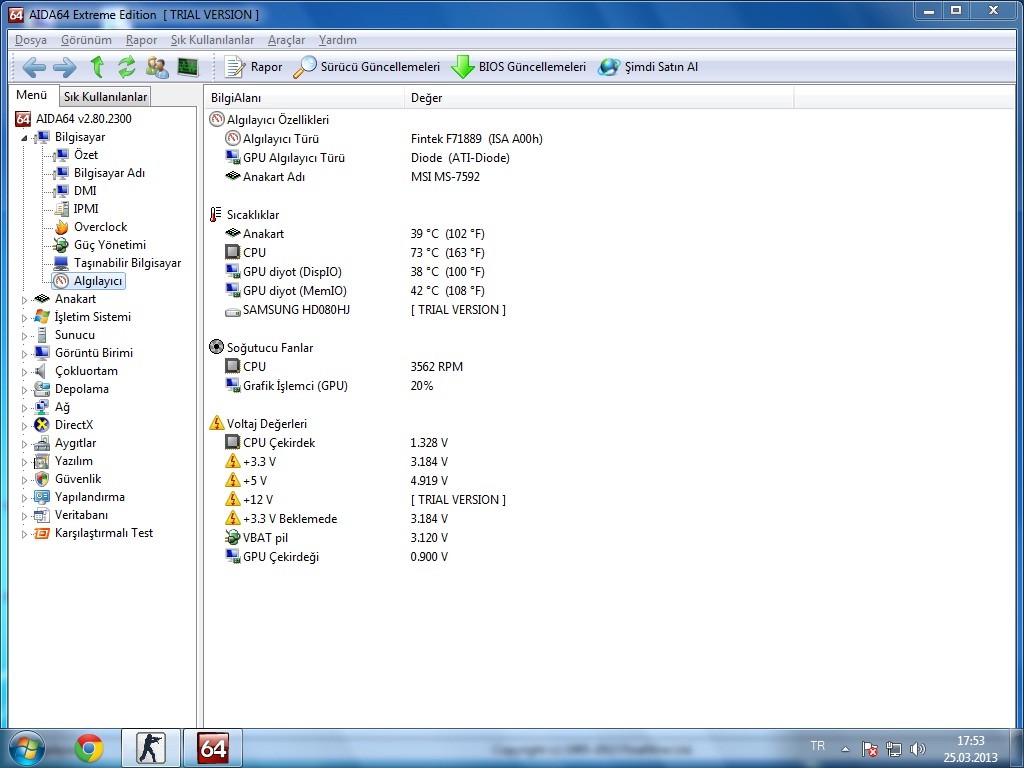The image size is (1024, 768).
Task: Refresh the sensor readings
Action: pyautogui.click(x=127, y=67)
